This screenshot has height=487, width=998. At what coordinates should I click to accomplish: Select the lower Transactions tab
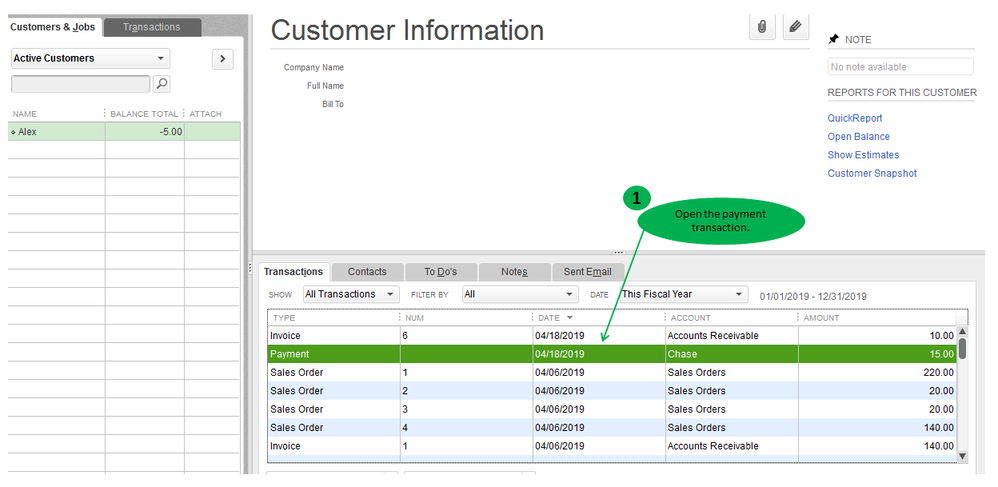tap(294, 272)
